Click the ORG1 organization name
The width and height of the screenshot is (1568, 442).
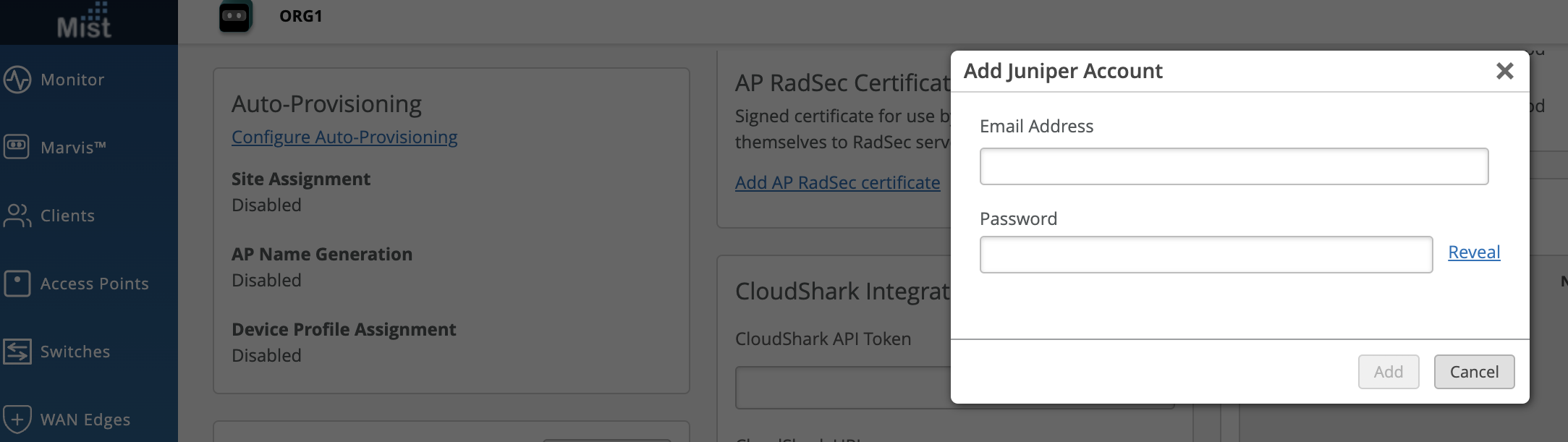tap(301, 16)
